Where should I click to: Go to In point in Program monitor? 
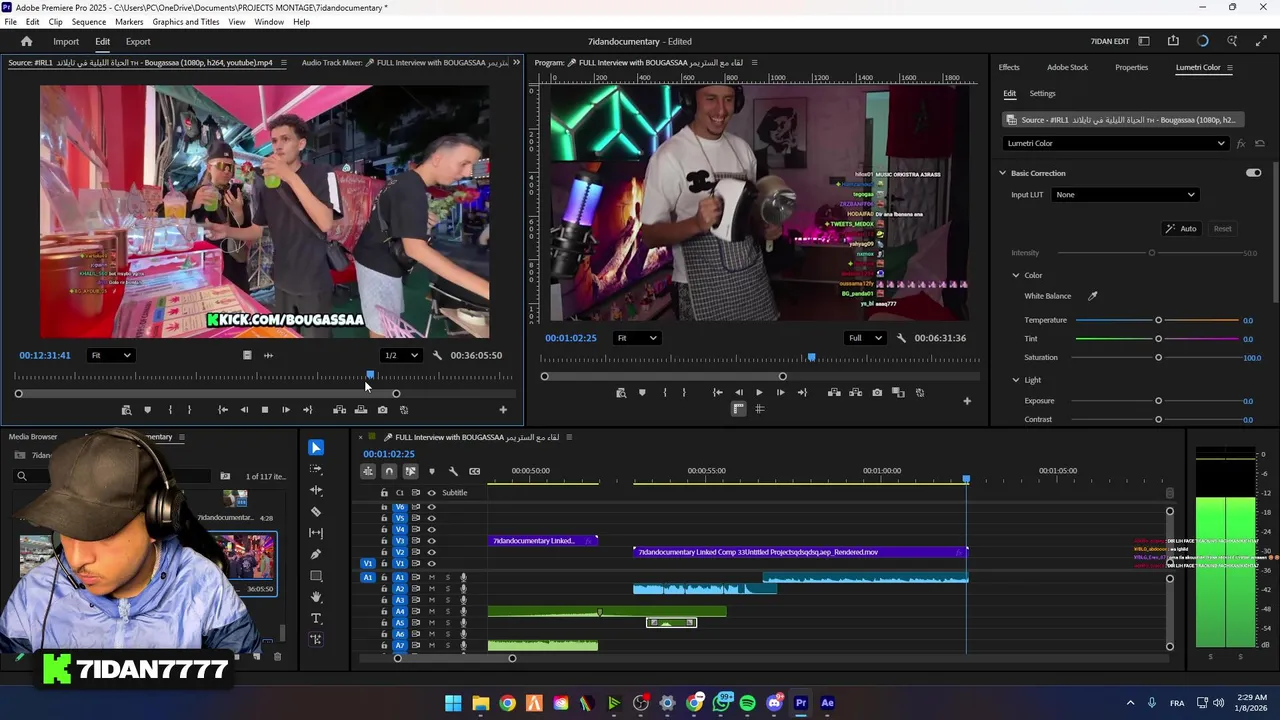point(717,393)
